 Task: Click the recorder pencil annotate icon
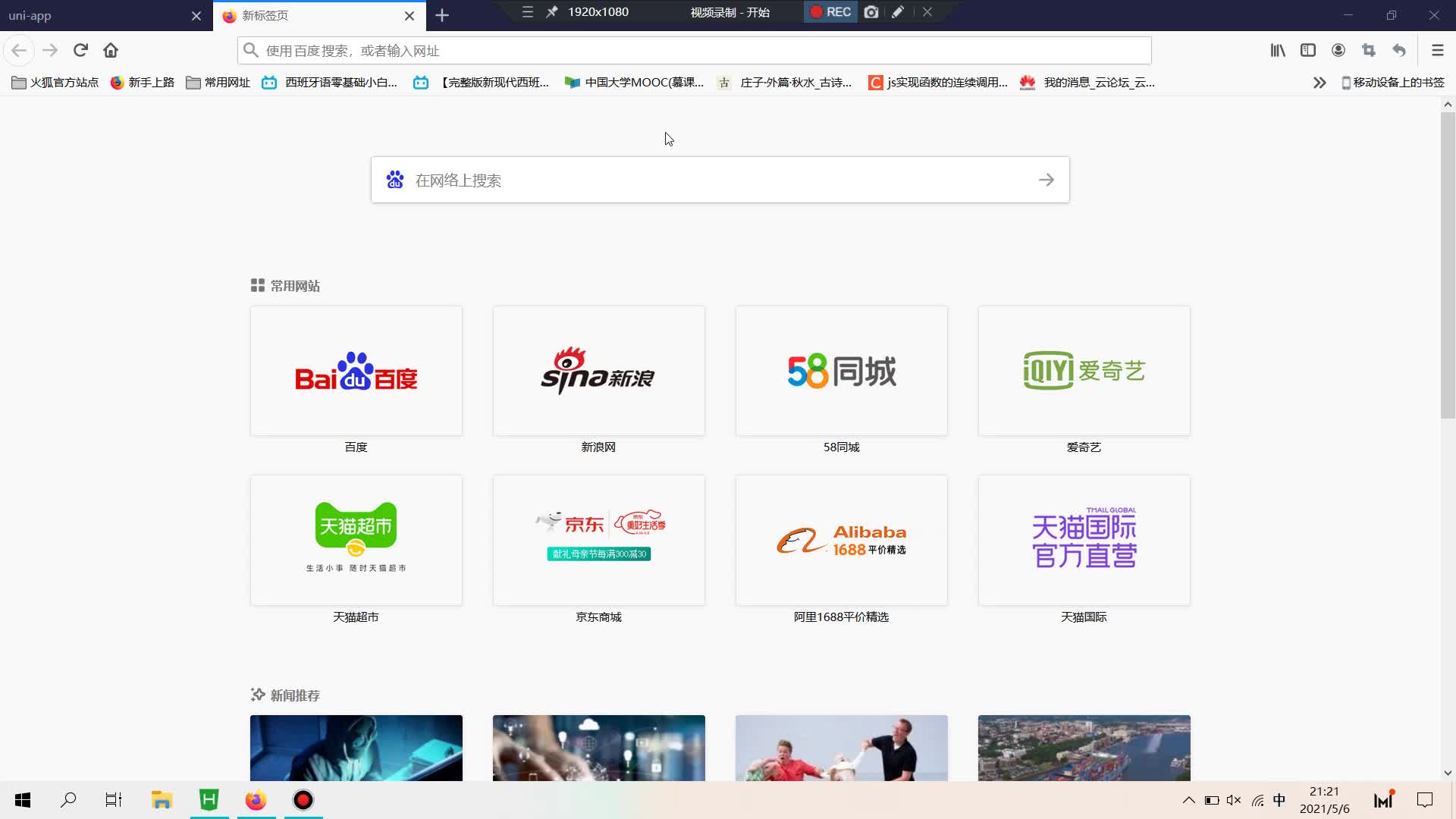coord(898,12)
